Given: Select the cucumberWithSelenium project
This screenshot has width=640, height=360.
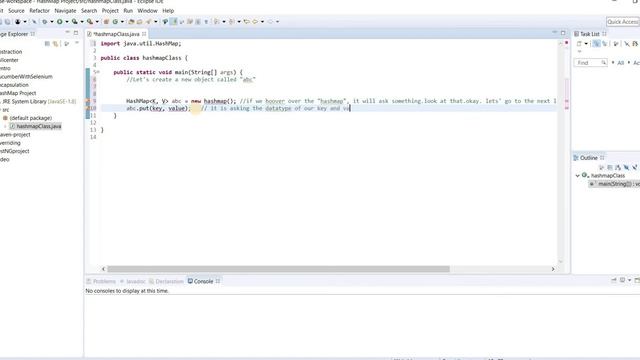Looking at the screenshot, I should pos(26,76).
